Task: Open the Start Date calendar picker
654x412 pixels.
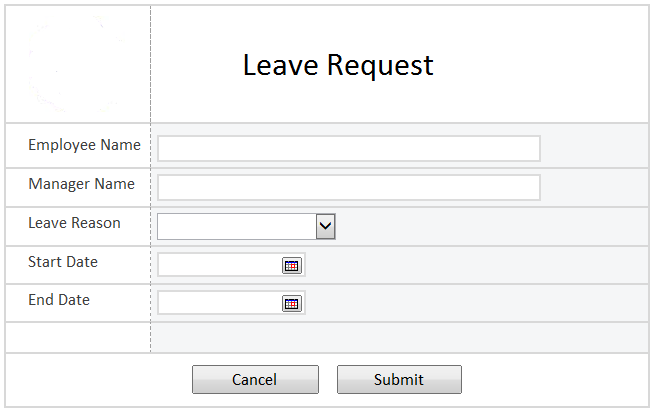Action: 292,265
